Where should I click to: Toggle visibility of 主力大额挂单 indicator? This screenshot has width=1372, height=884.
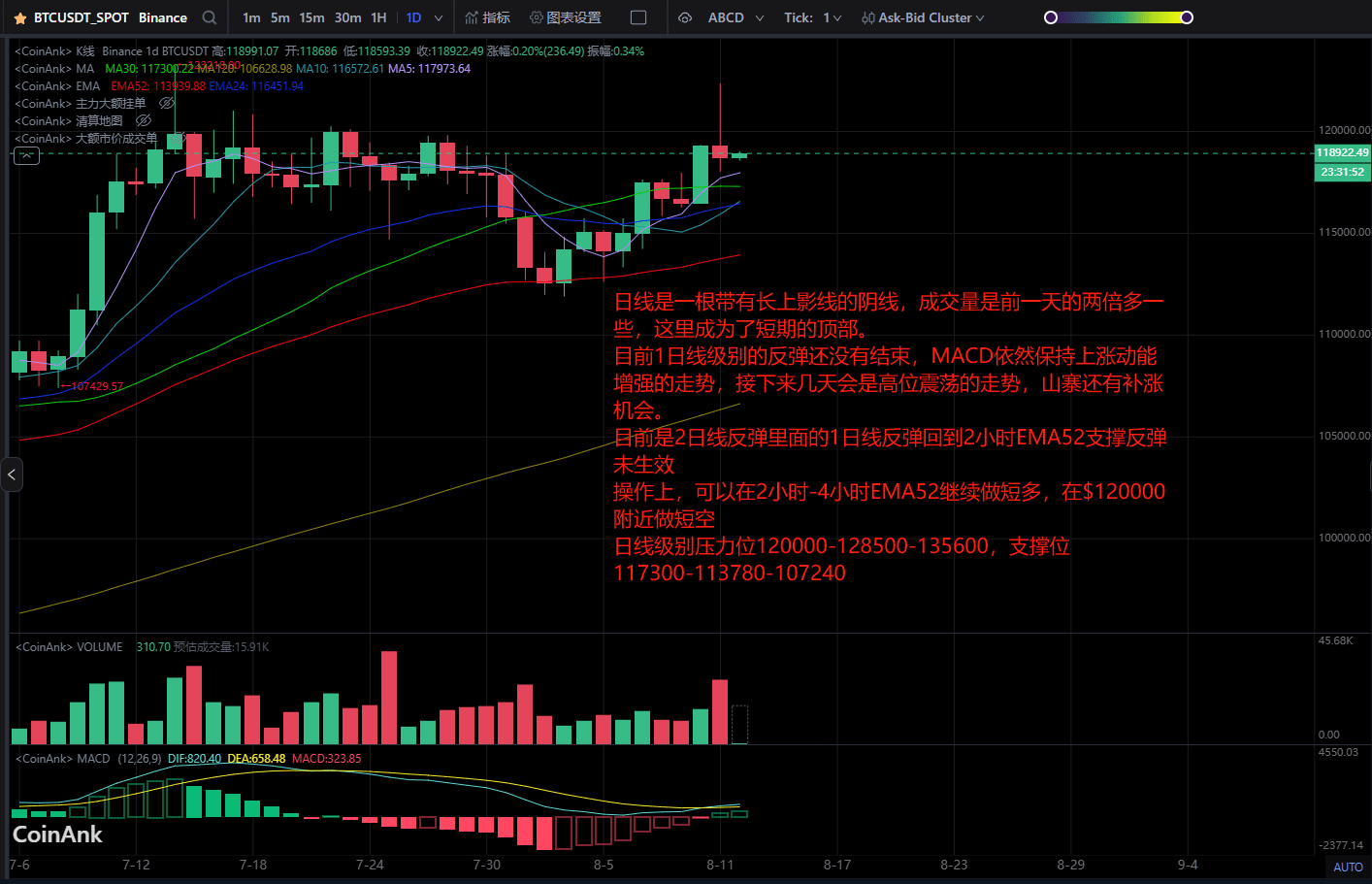click(x=167, y=103)
